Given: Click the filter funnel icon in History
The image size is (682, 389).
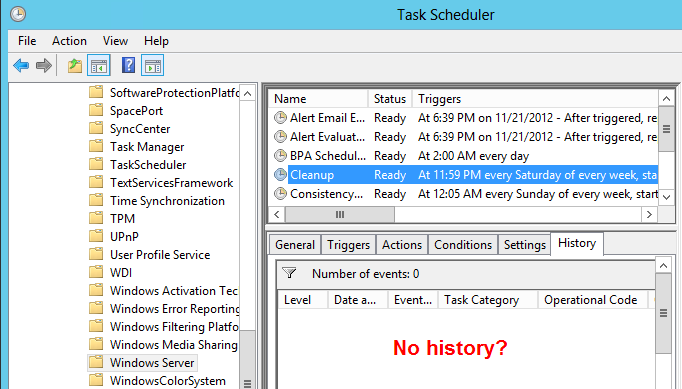Looking at the screenshot, I should click(289, 273).
